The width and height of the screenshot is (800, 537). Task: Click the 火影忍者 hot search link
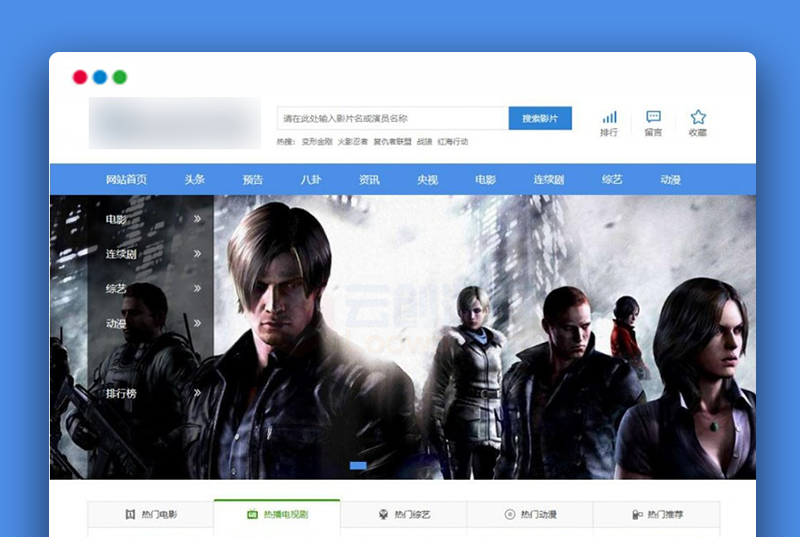coord(353,142)
